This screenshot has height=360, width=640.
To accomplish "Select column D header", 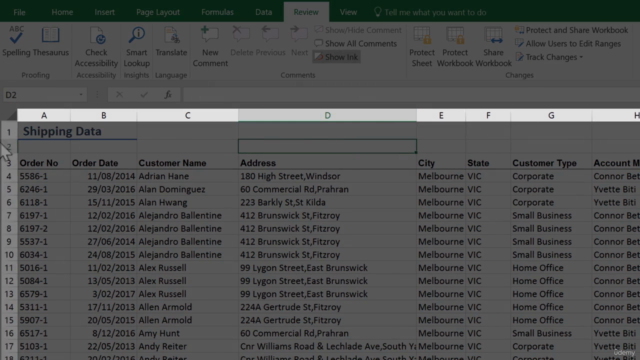I will [327, 115].
